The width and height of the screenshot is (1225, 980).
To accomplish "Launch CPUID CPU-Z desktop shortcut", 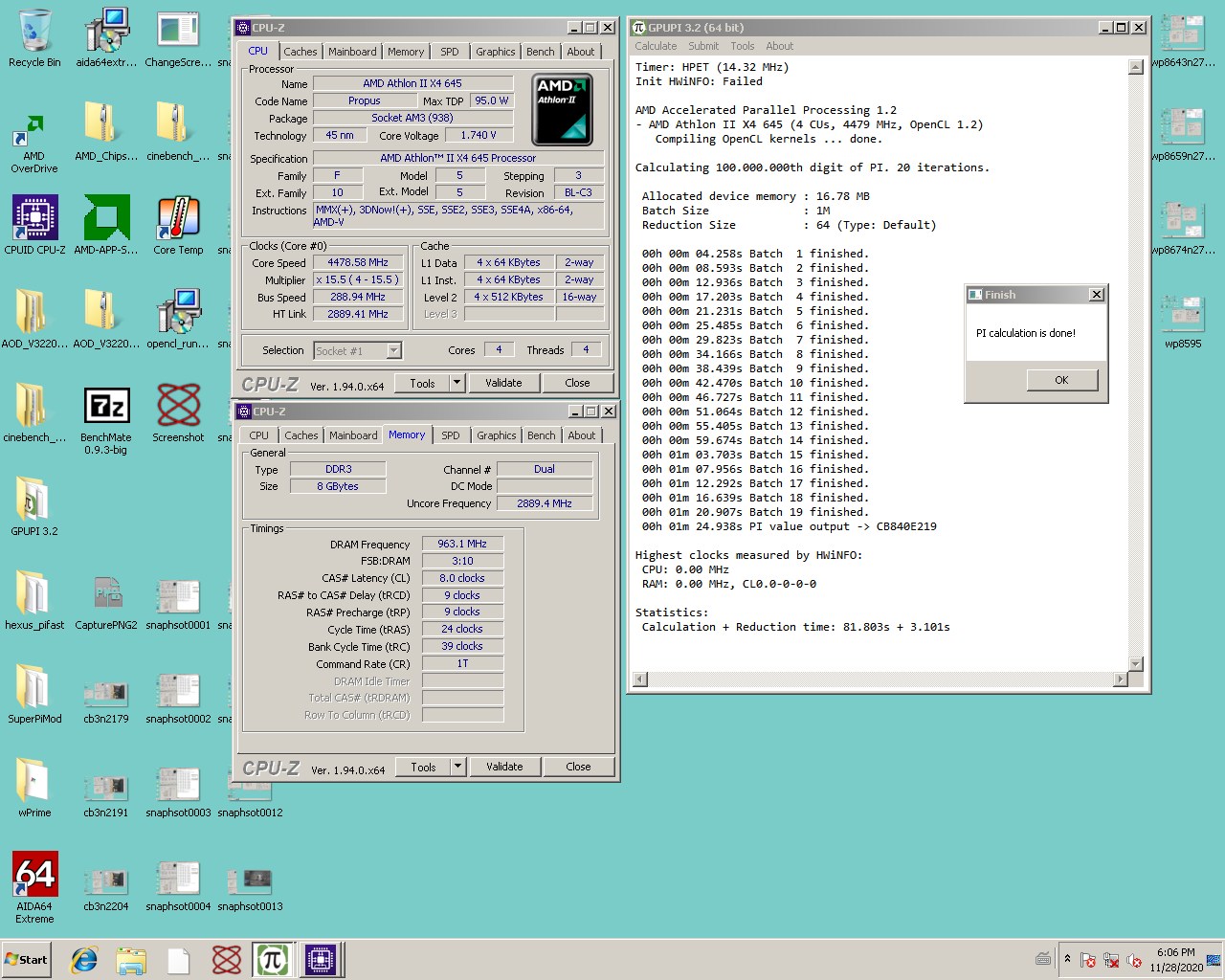I will [x=34, y=226].
